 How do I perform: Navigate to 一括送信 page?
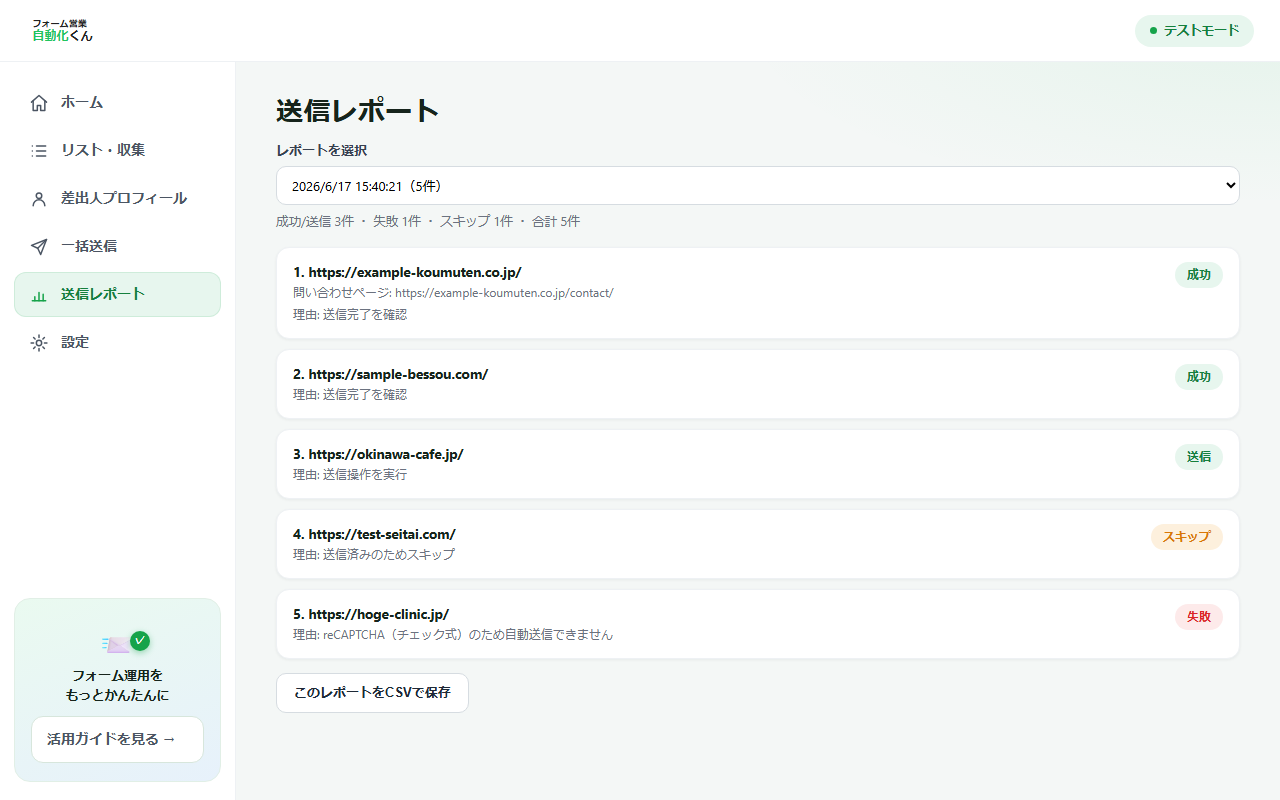[x=117, y=246]
